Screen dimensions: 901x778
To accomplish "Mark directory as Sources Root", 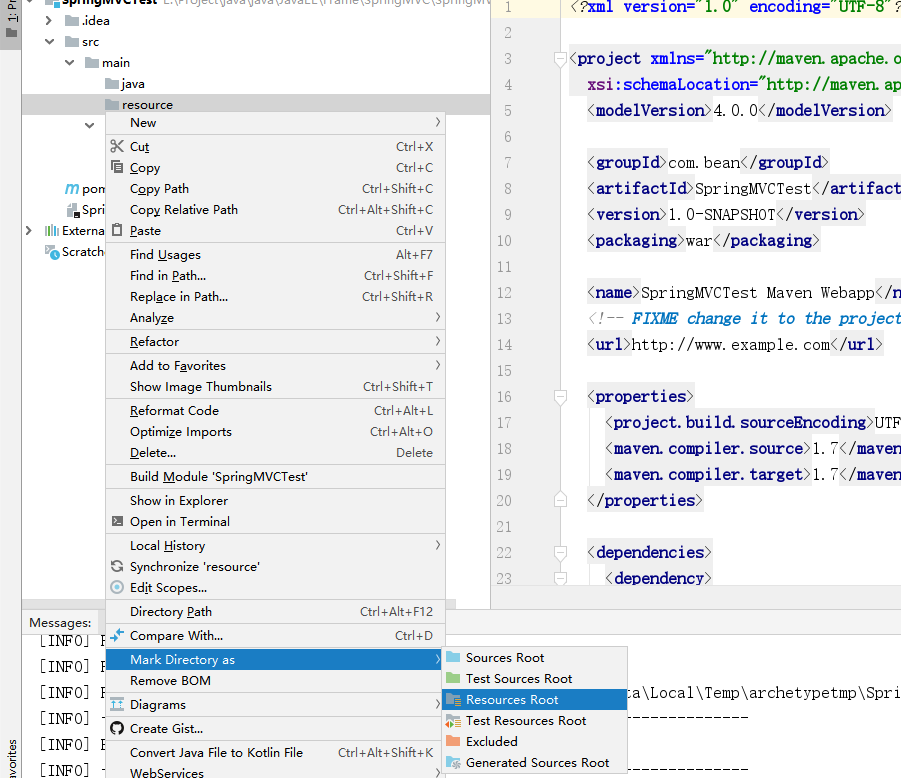I will (534, 657).
